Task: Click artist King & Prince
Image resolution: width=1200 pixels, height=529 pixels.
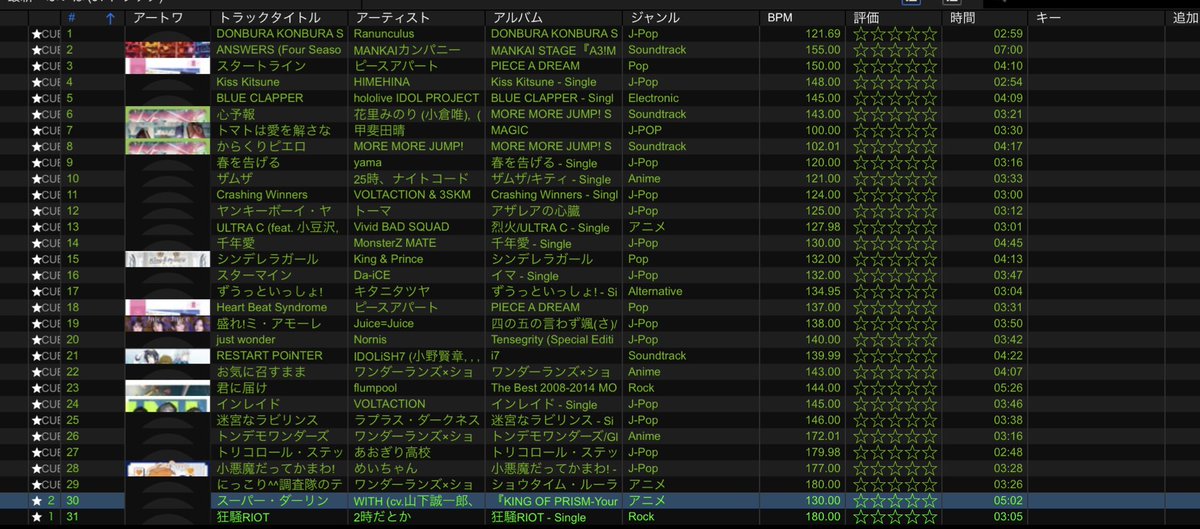Action: tap(389, 259)
